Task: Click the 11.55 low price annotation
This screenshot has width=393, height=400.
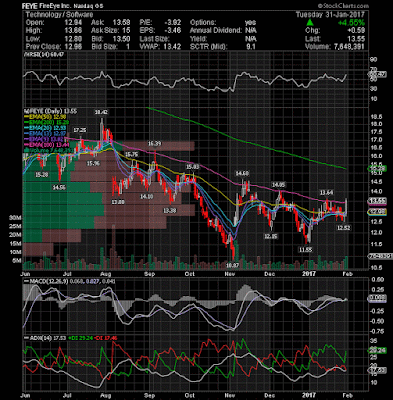Action: (x=305, y=249)
